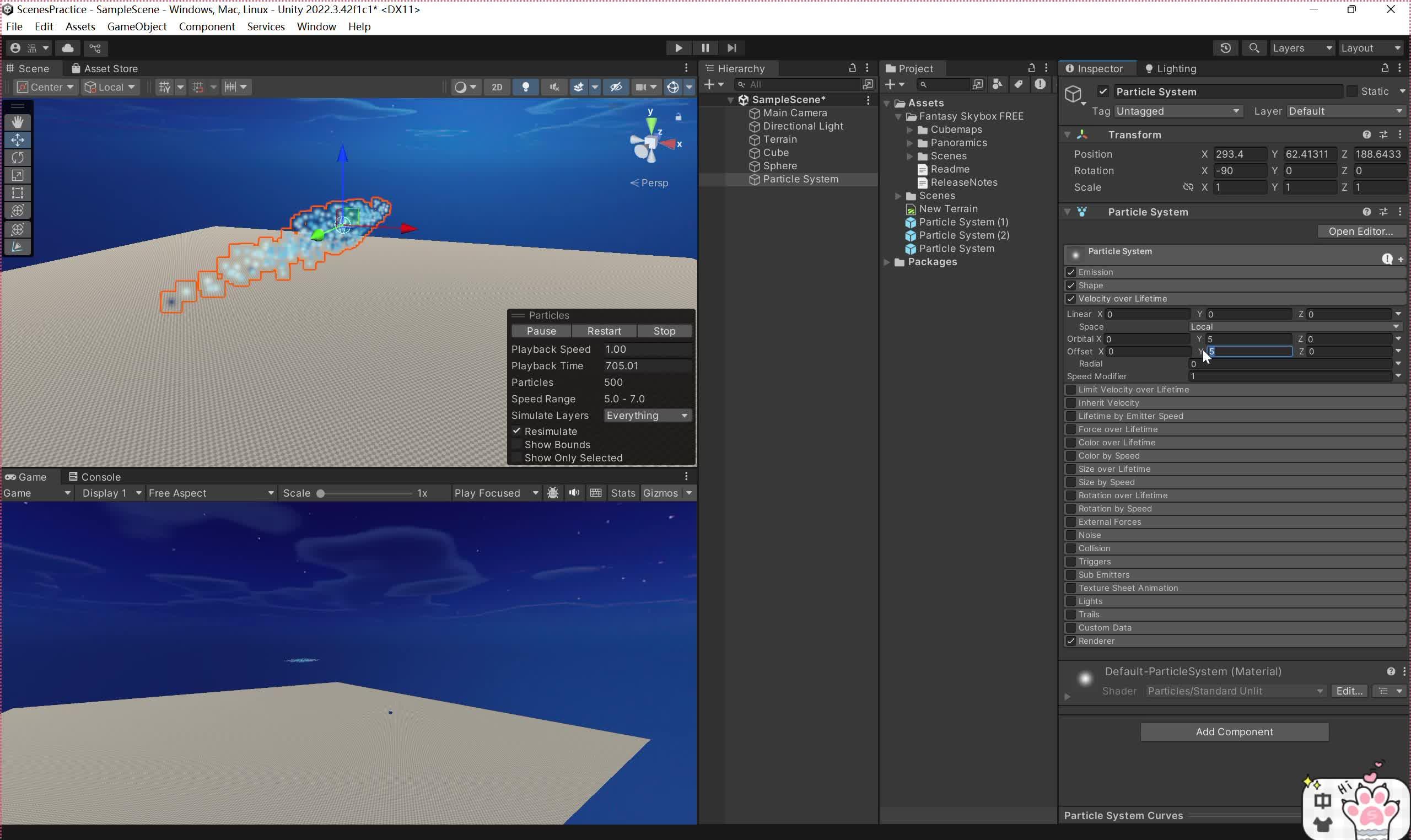Image resolution: width=1411 pixels, height=840 pixels.
Task: Open Simulate Layers Everything dropdown
Action: (647, 416)
